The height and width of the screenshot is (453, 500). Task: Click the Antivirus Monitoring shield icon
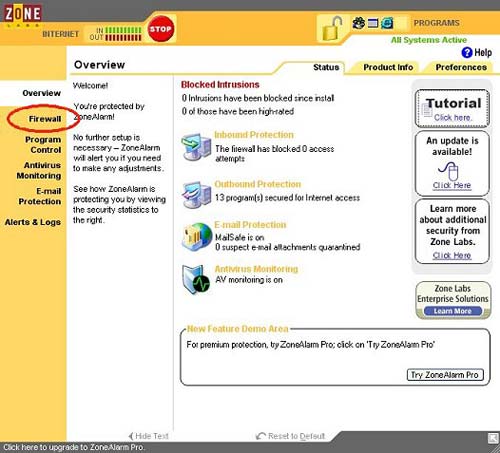pos(196,279)
